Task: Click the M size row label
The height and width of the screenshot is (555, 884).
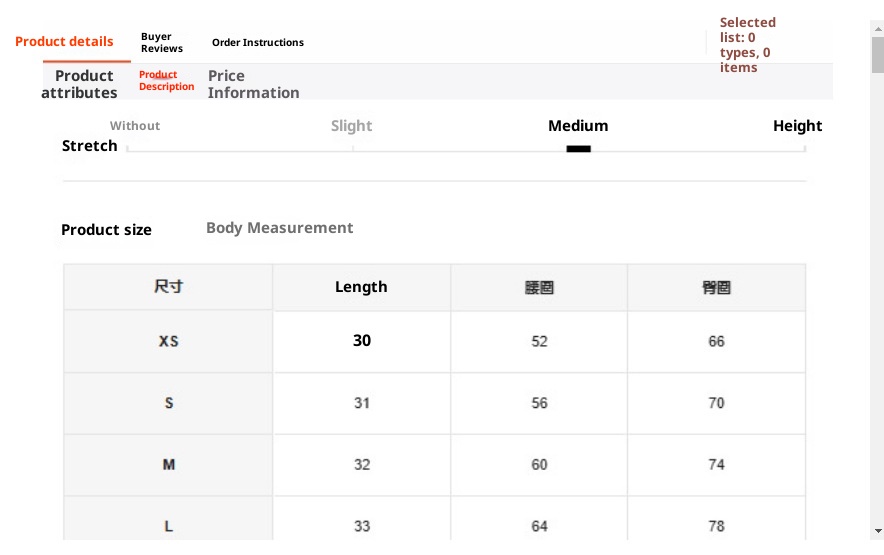Action: pyautogui.click(x=168, y=465)
